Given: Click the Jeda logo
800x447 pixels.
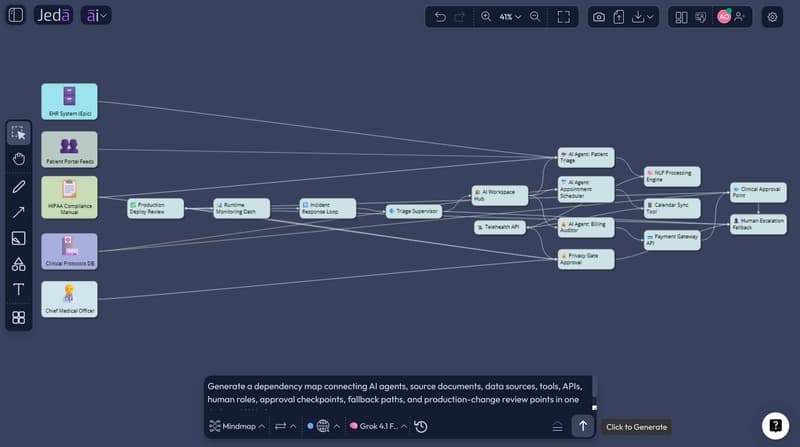Looking at the screenshot, I should 53,15.
